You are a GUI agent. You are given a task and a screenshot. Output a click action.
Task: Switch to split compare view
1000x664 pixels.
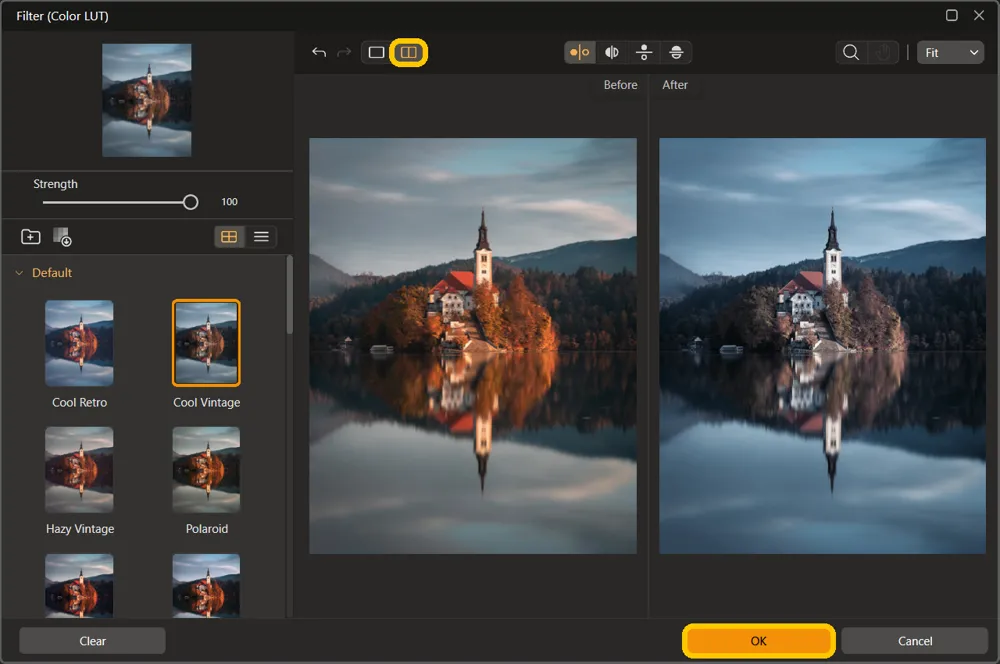click(x=409, y=52)
